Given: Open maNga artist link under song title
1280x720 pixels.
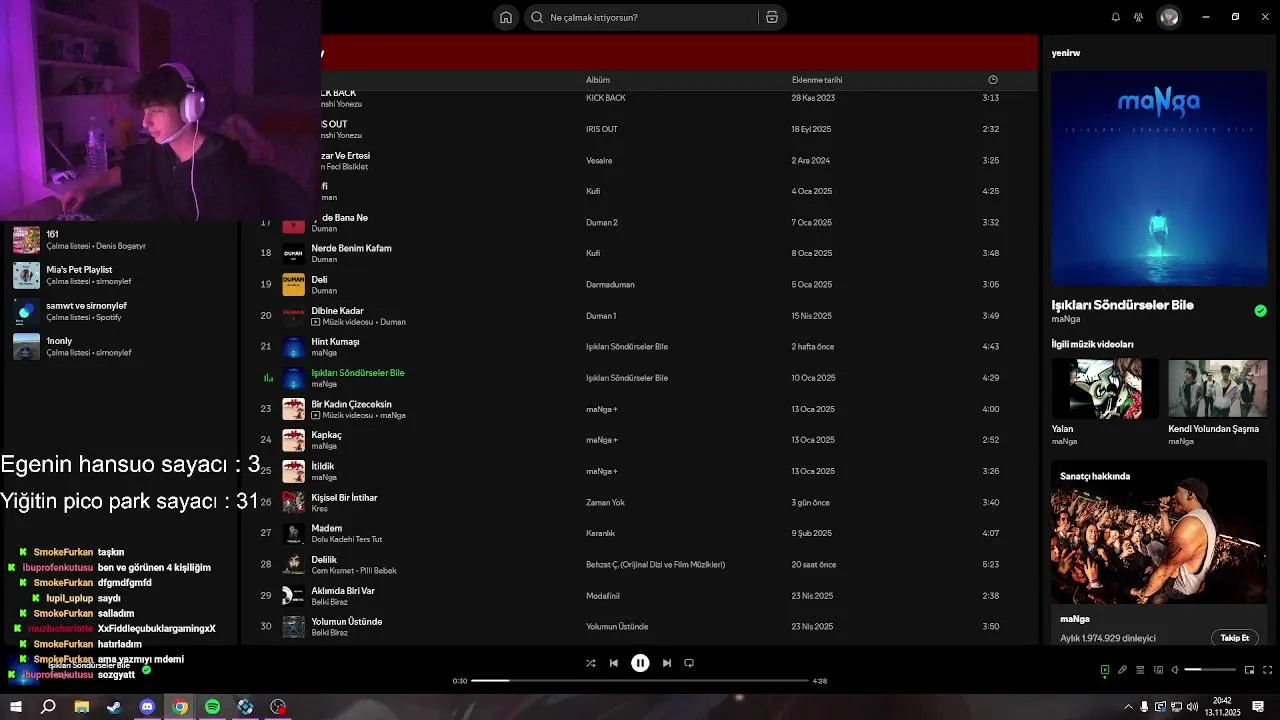Looking at the screenshot, I should point(1066,319).
